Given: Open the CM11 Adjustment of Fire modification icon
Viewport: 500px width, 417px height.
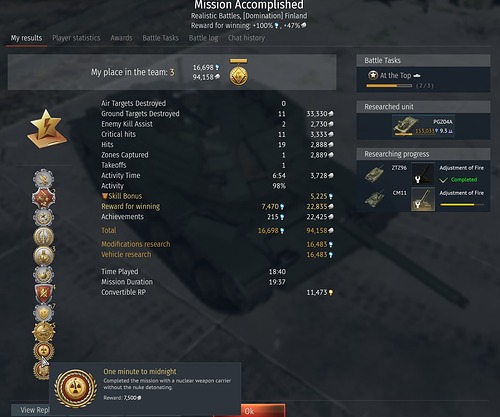Looking at the screenshot, I should 423,199.
